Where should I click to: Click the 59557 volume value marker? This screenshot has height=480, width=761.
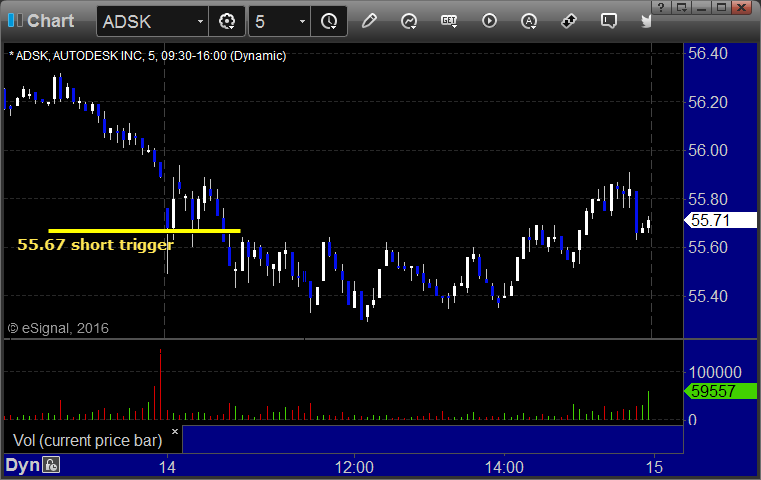click(720, 391)
